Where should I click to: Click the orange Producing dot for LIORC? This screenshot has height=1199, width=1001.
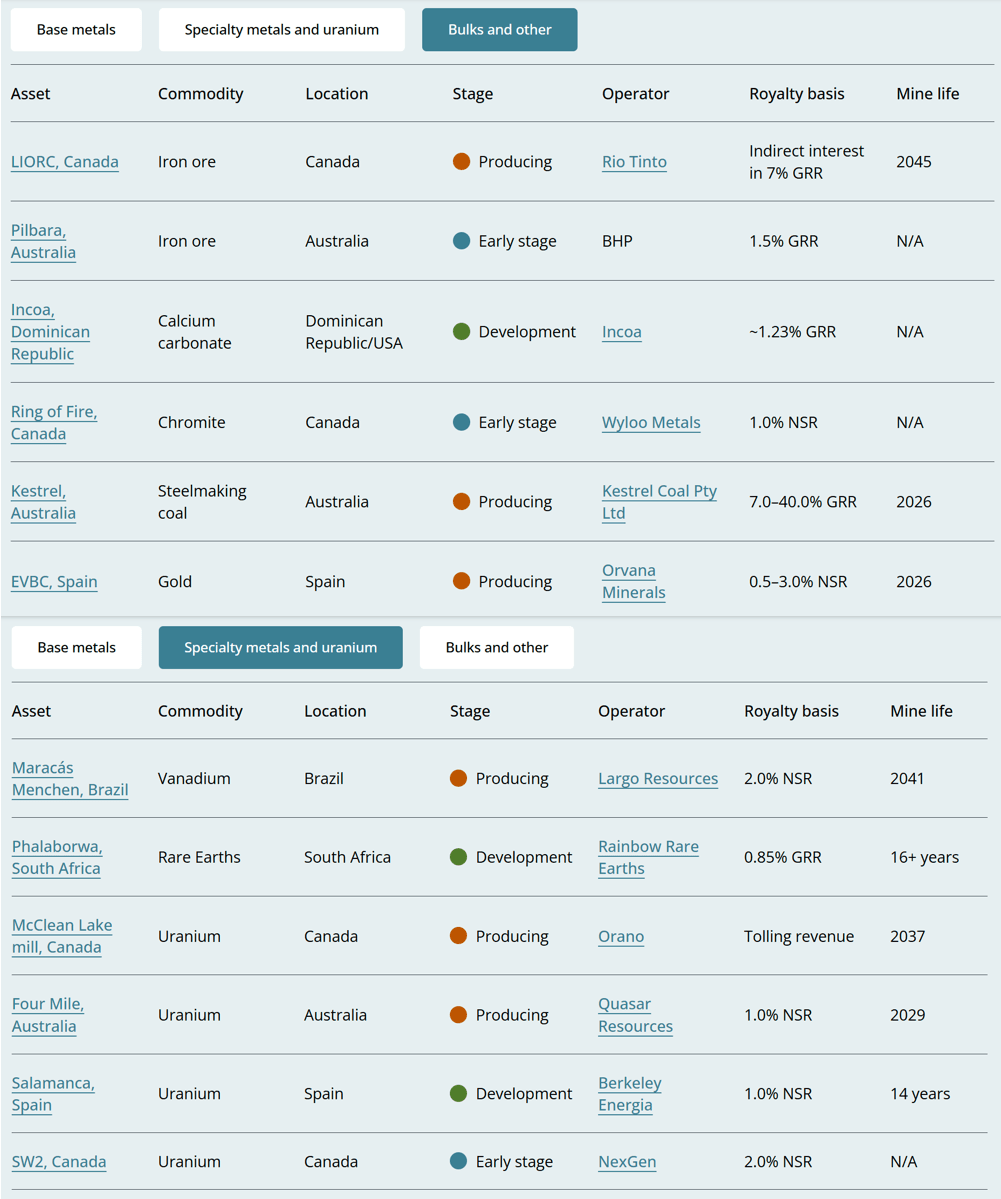[461, 162]
